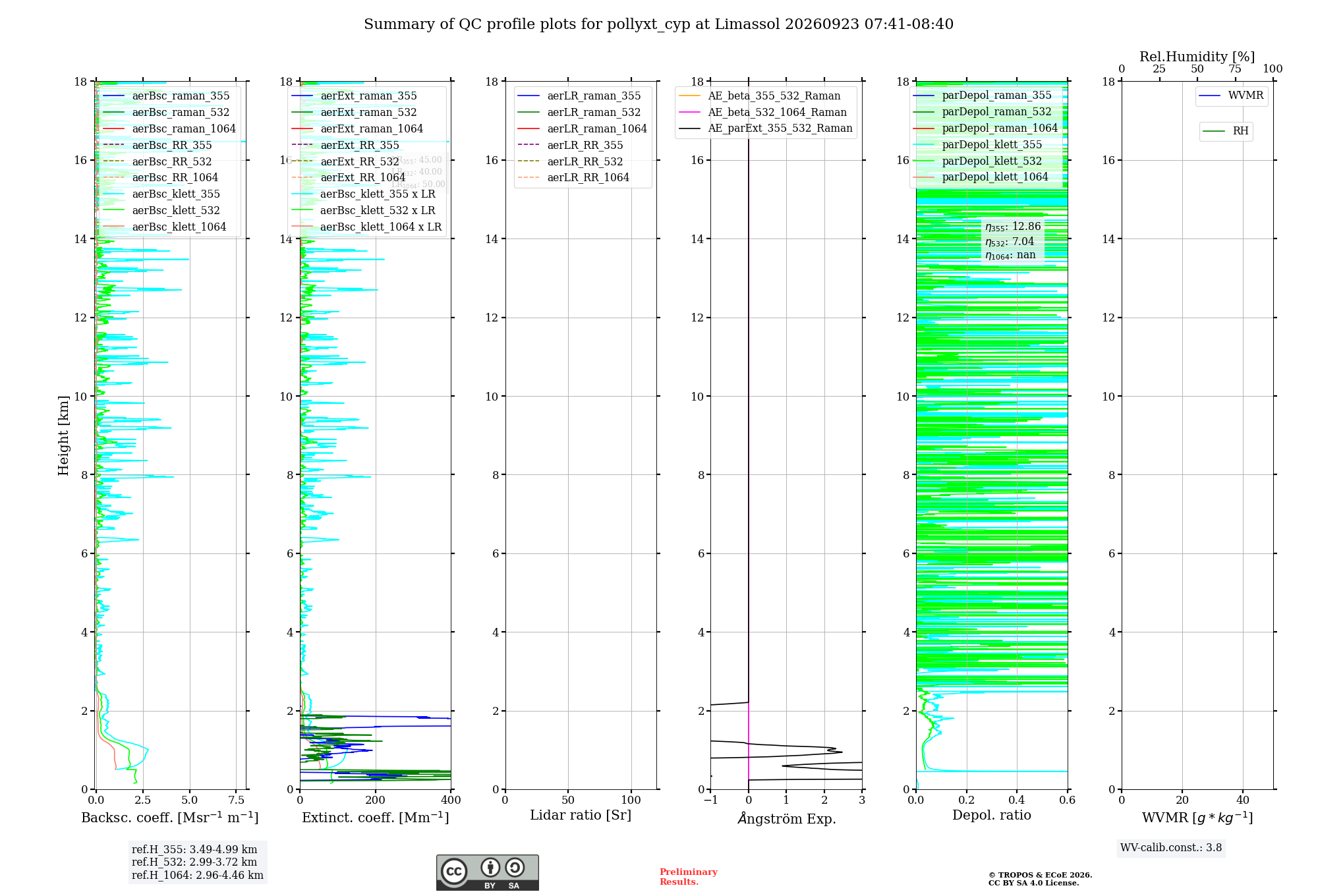Click the WV-calib.const.: 3.8 text
The height and width of the screenshot is (896, 1318).
(x=1171, y=848)
